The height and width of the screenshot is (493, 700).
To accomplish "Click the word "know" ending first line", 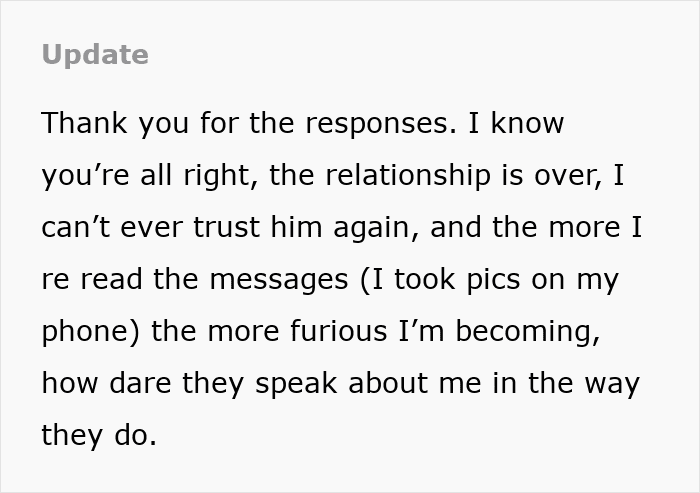I will [x=528, y=123].
